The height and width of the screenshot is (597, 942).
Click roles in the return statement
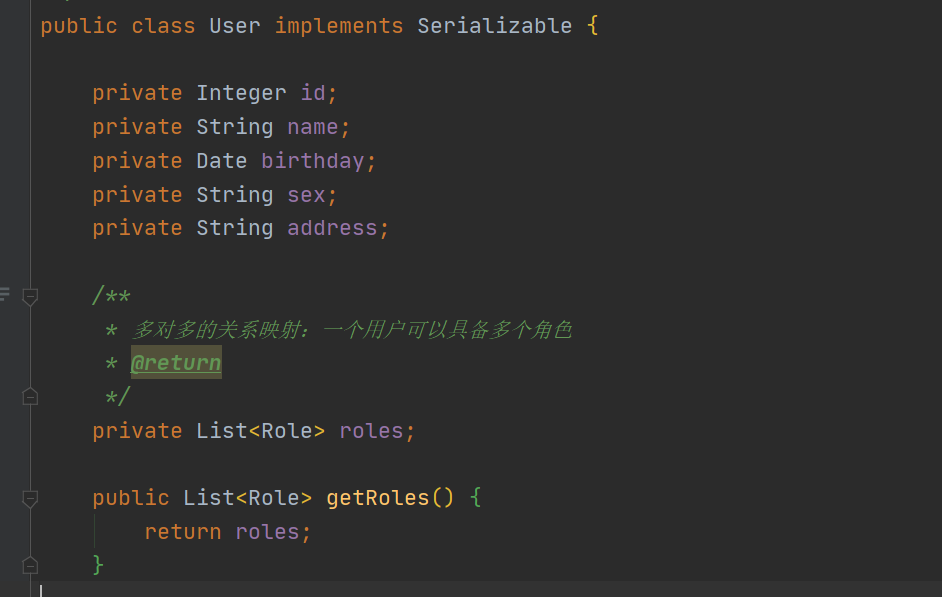pyautogui.click(x=267, y=532)
